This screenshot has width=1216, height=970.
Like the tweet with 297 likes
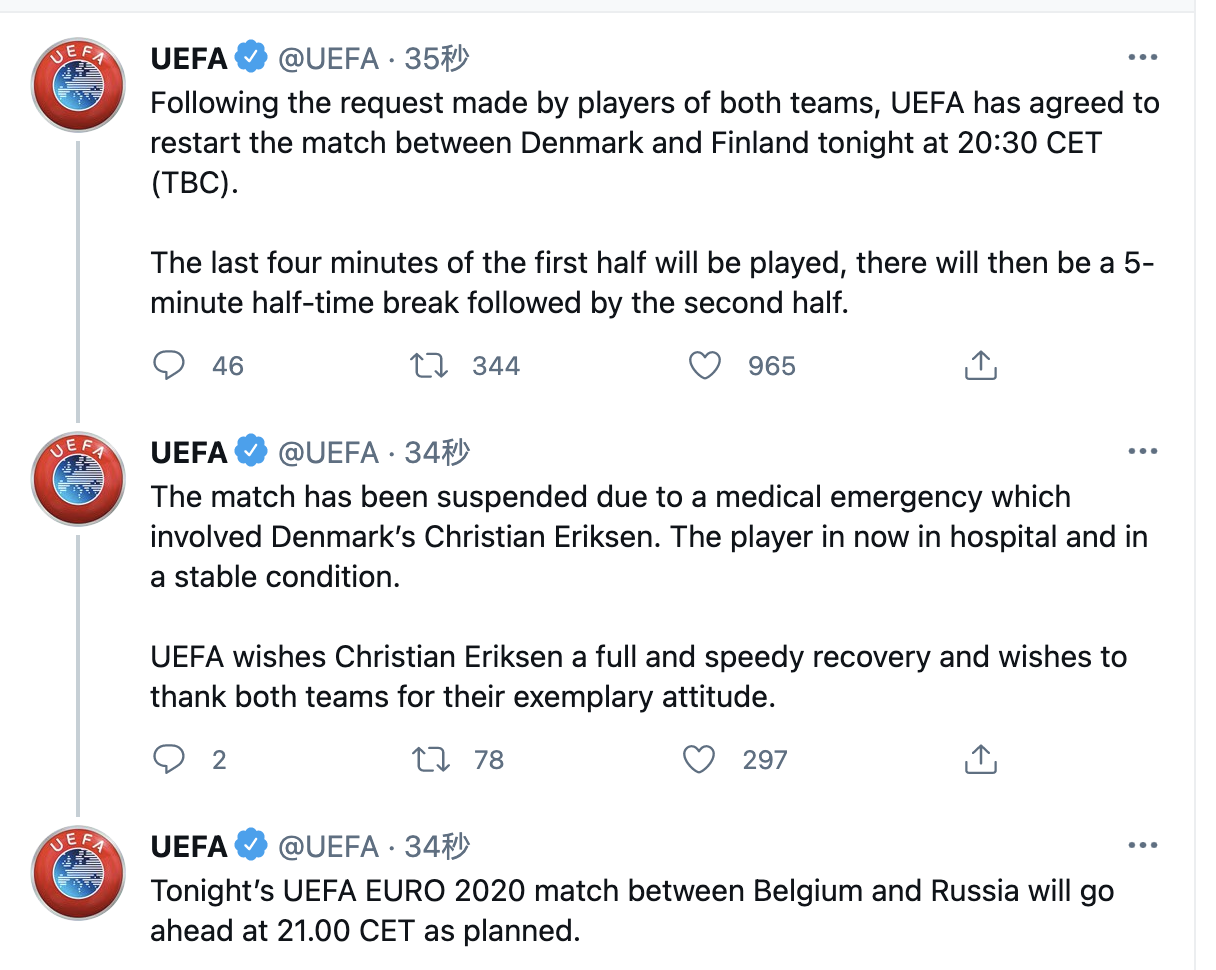(699, 760)
